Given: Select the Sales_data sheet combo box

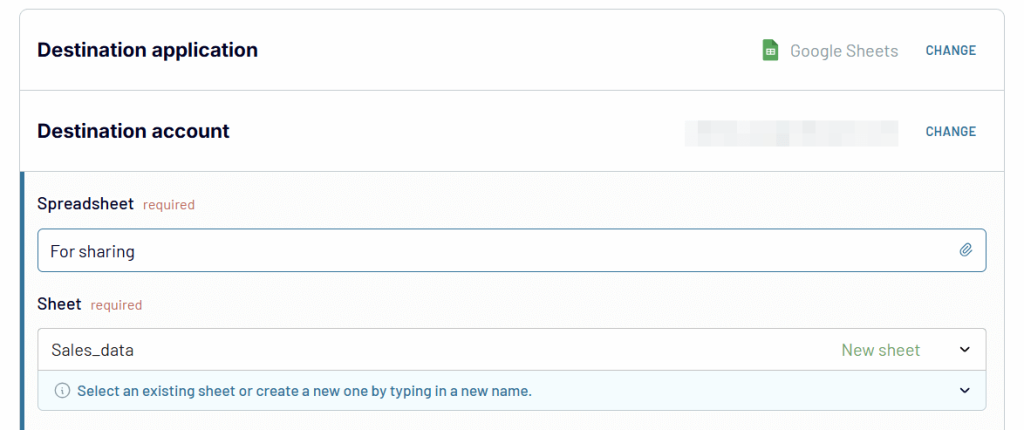Looking at the screenshot, I should tap(512, 350).
